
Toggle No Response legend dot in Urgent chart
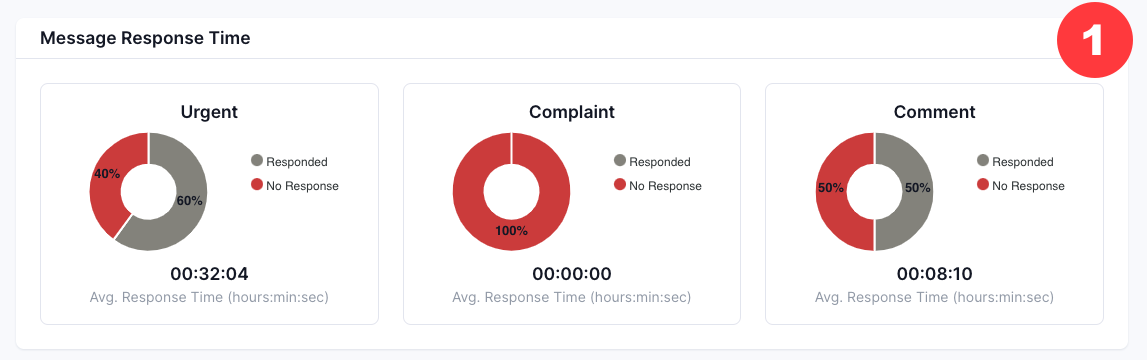click(x=257, y=185)
